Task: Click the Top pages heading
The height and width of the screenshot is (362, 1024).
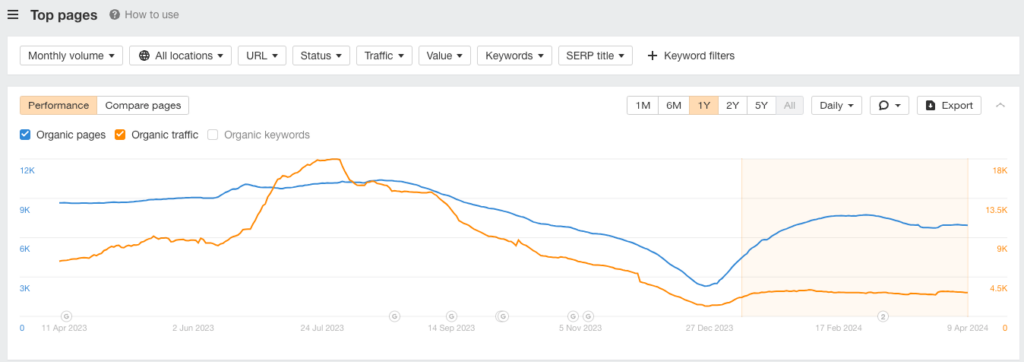Action: coord(64,15)
